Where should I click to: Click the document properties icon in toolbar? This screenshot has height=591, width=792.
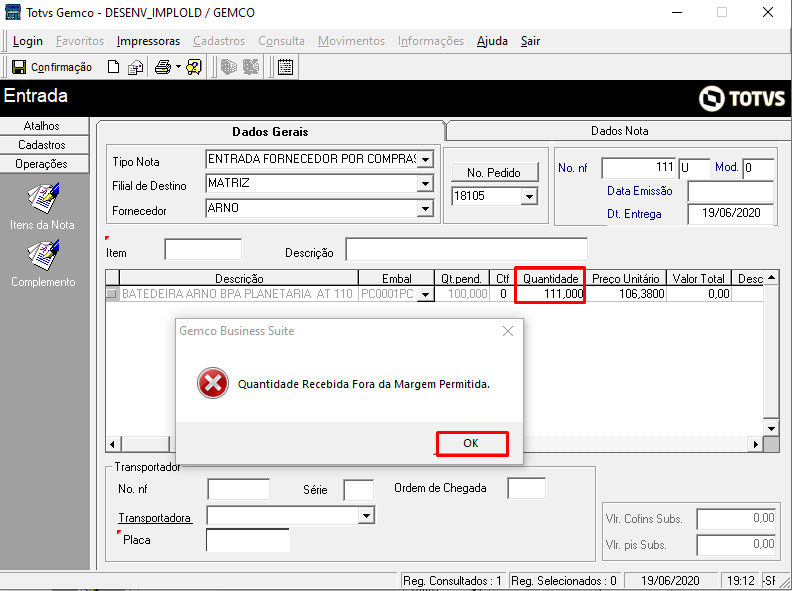tap(135, 67)
